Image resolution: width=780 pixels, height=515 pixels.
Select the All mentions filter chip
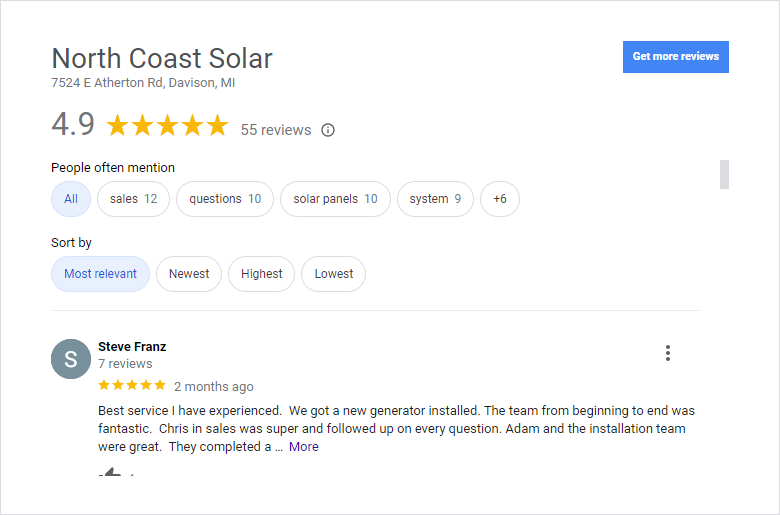(x=71, y=199)
